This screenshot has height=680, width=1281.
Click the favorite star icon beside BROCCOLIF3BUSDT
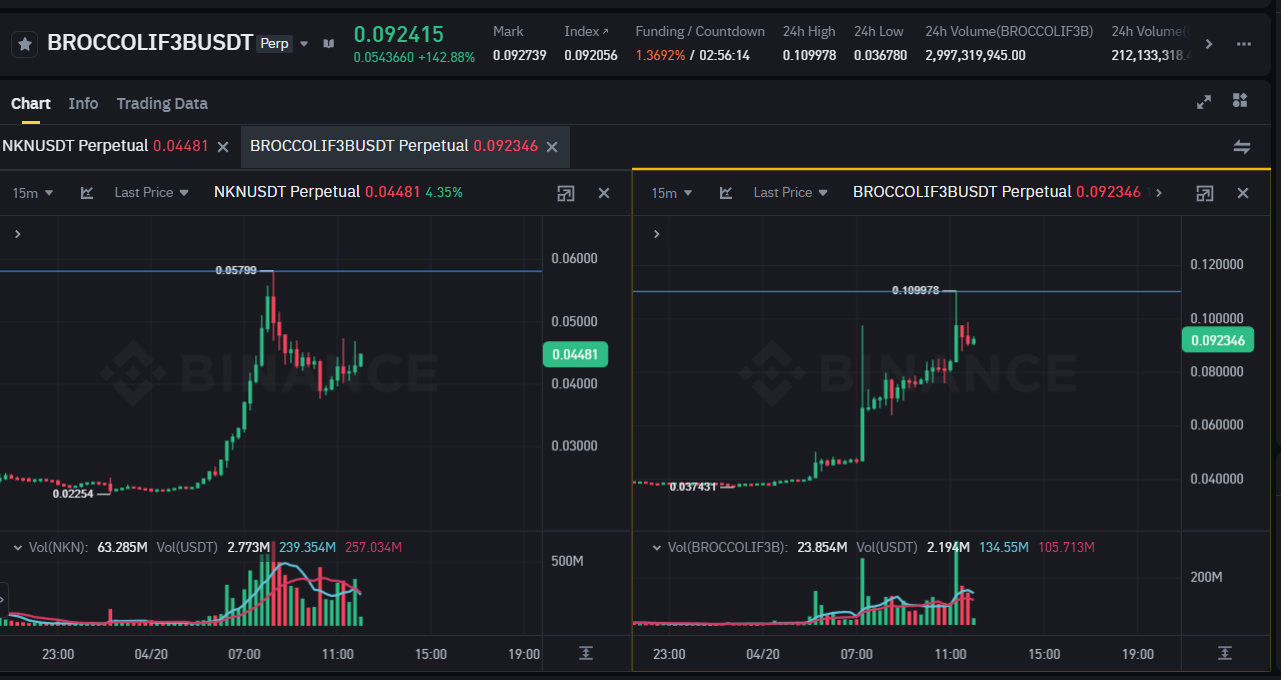pyautogui.click(x=25, y=44)
